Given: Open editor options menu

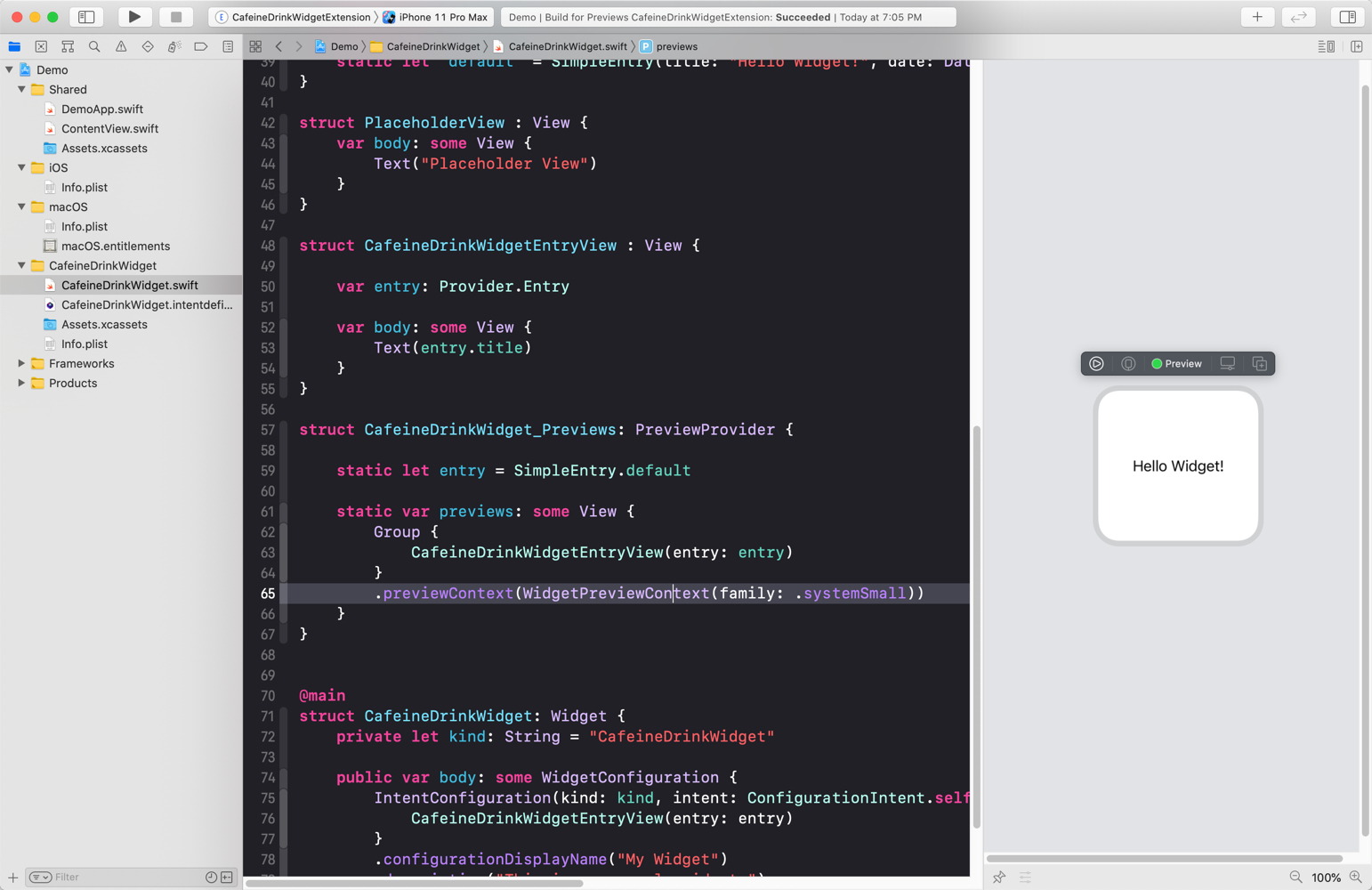Looking at the screenshot, I should coord(1326,46).
